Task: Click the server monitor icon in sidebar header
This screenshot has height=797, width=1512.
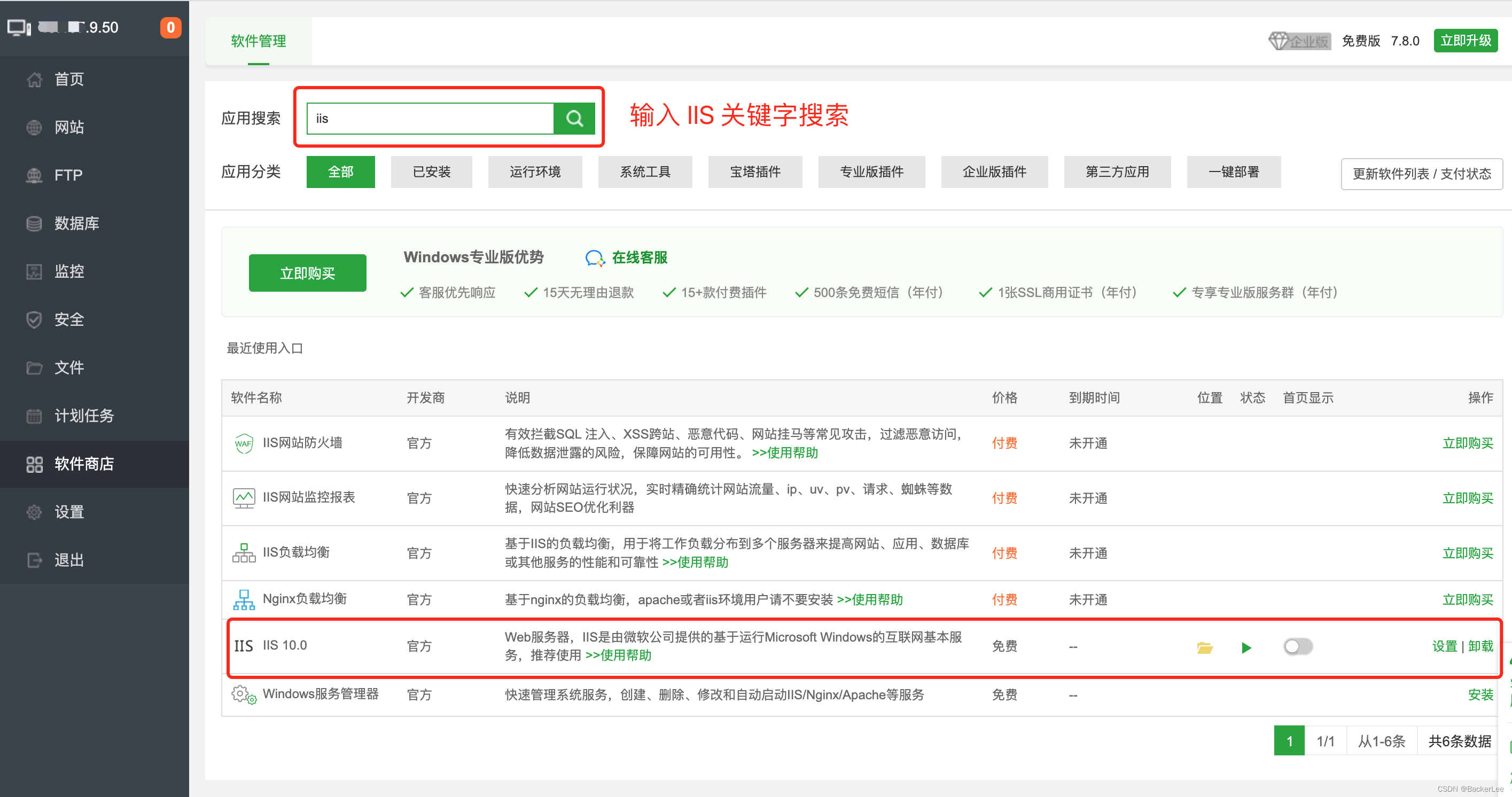Action: click(19, 28)
